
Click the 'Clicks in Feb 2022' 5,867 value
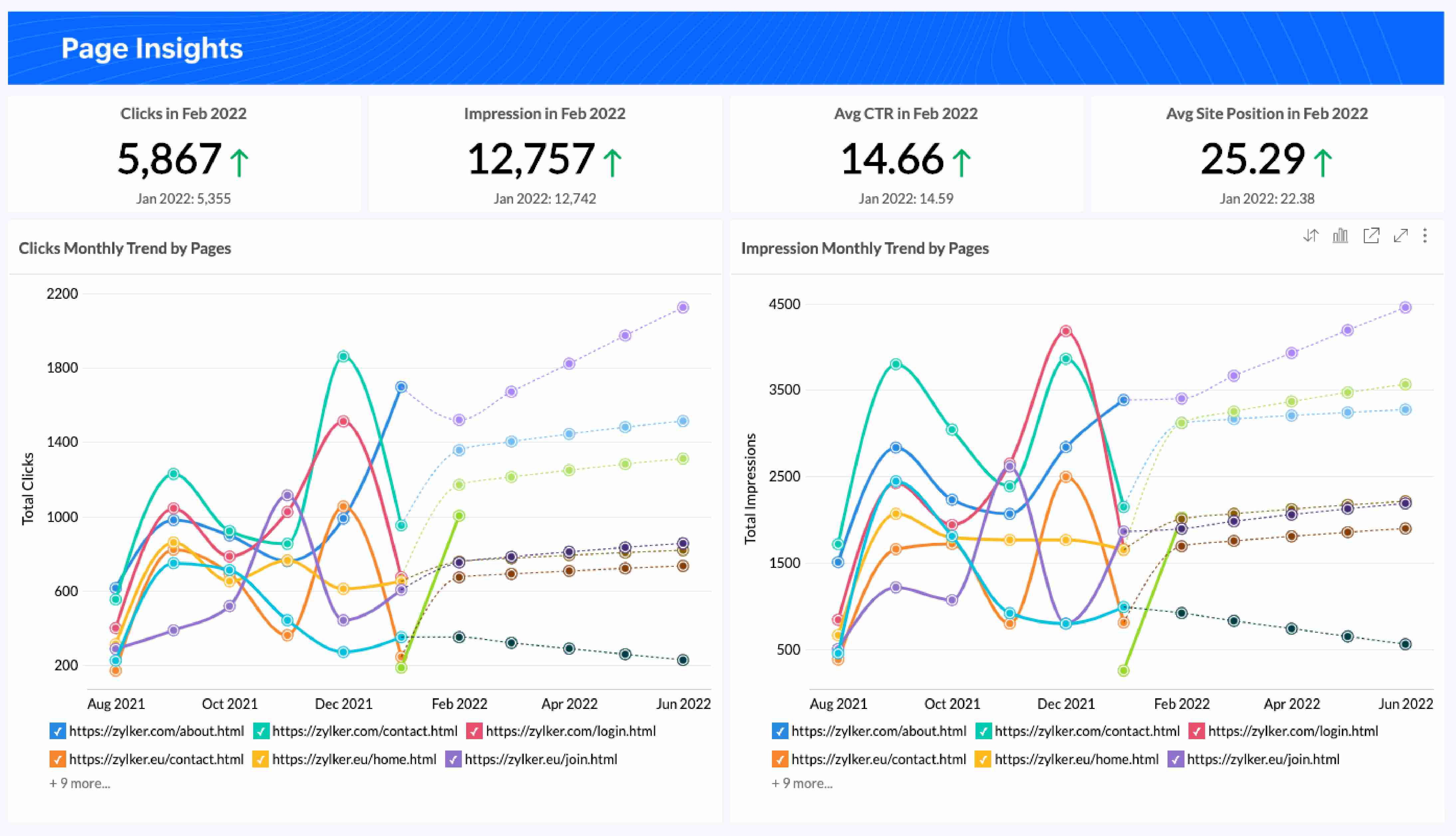(169, 159)
